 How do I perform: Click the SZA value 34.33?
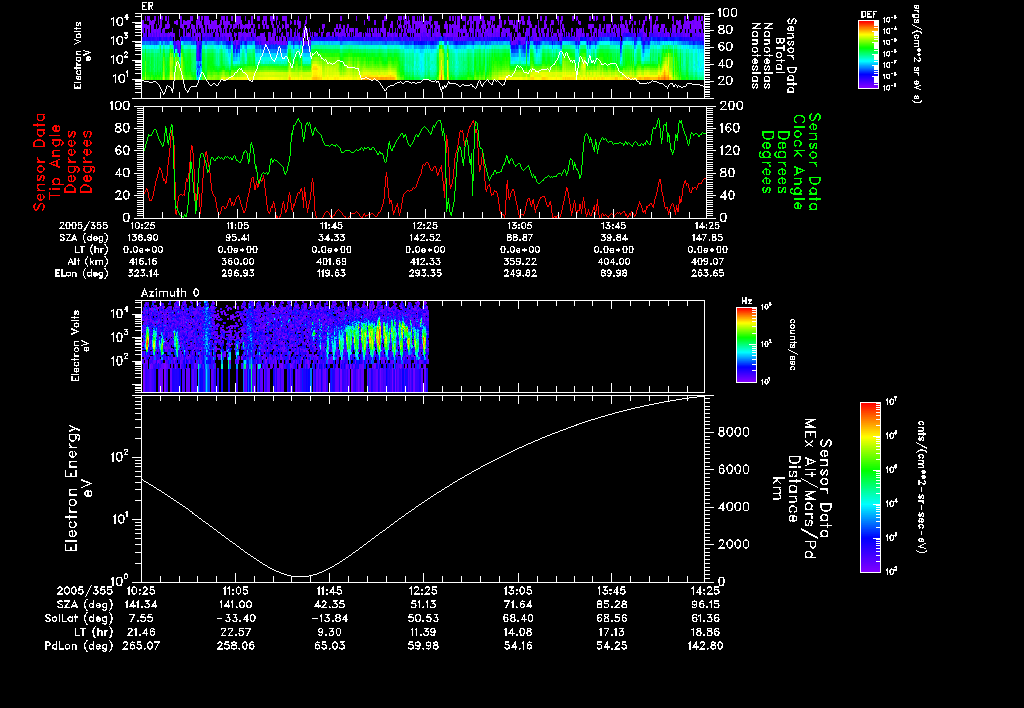pos(332,238)
